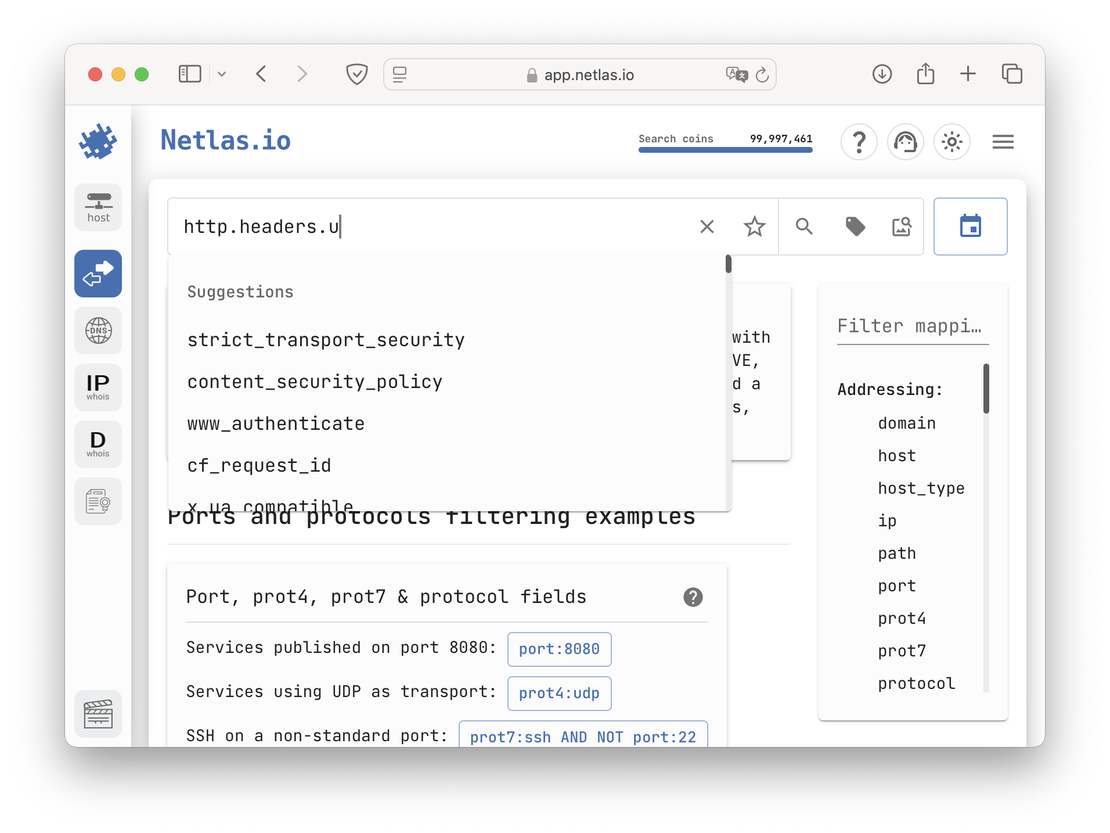Click the Netlas puzzle logo

point(98,141)
